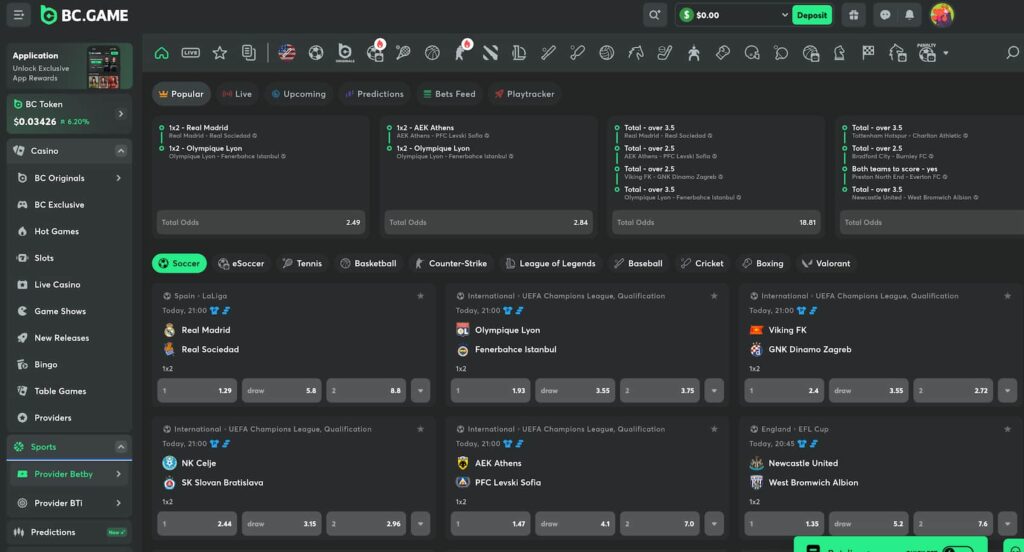
Task: Switch to the Live tab
Action: pos(236,94)
